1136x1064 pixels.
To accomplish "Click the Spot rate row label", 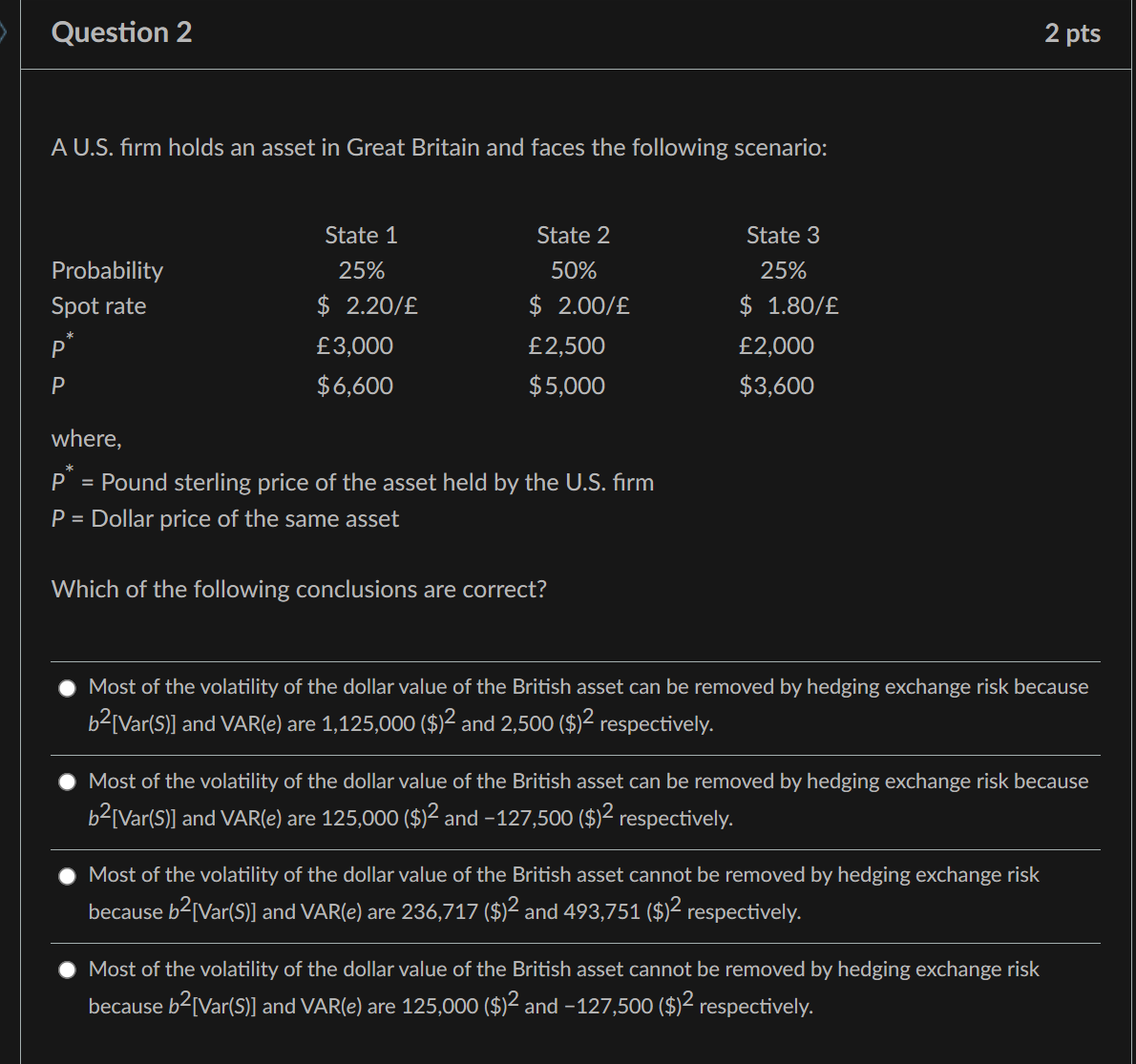I will click(x=98, y=305).
